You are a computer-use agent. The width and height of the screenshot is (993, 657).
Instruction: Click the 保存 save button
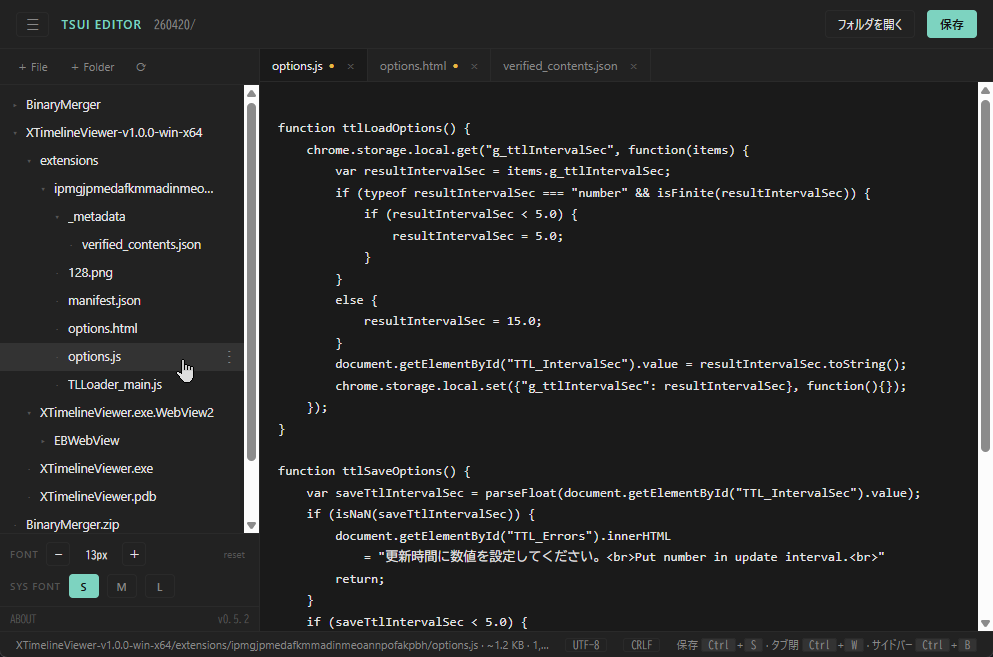[951, 25]
